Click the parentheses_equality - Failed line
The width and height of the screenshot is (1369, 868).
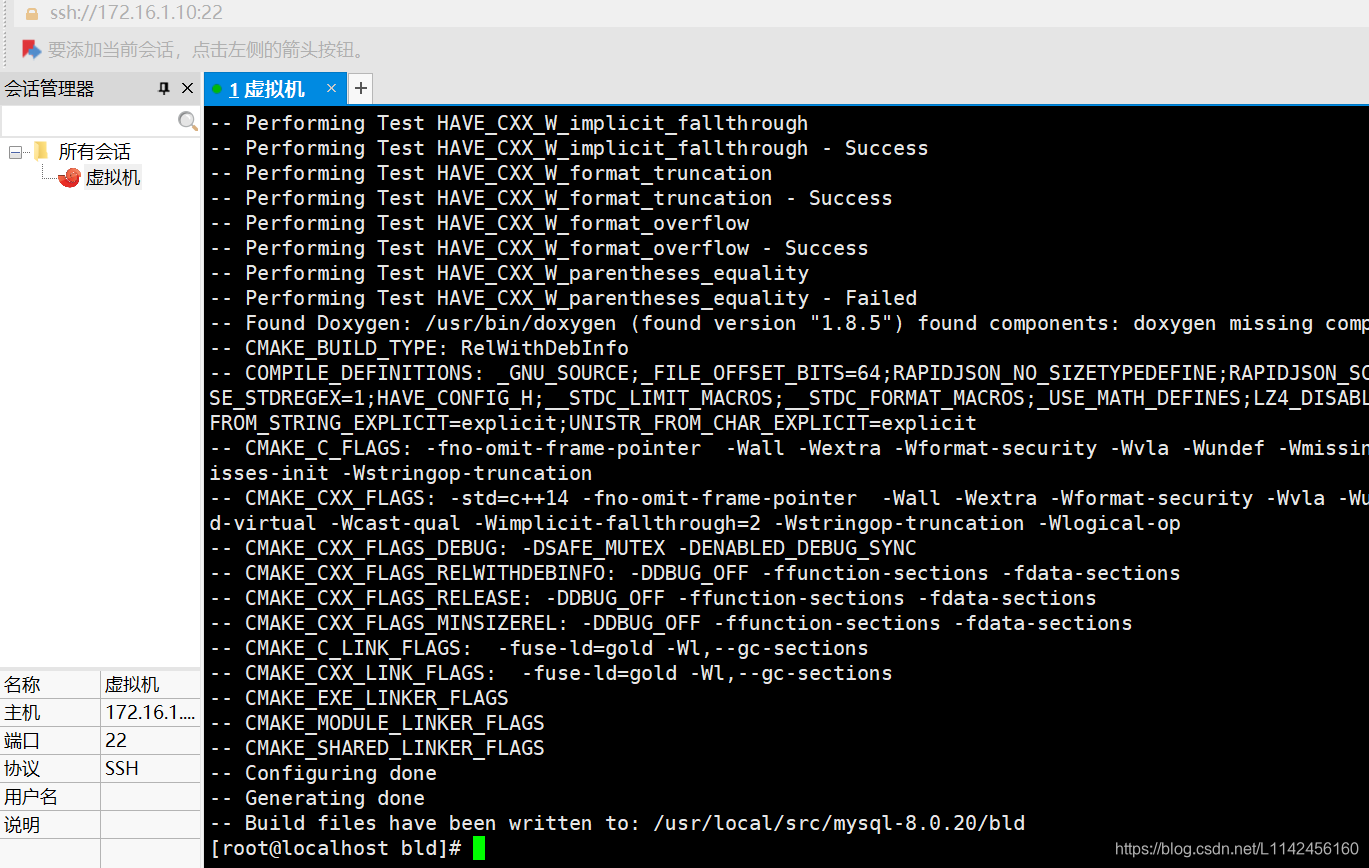pos(563,298)
